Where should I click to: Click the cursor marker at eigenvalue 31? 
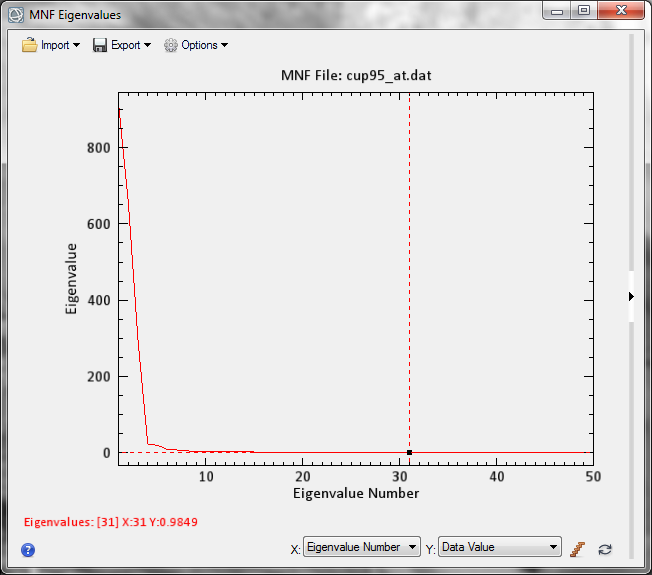(409, 453)
